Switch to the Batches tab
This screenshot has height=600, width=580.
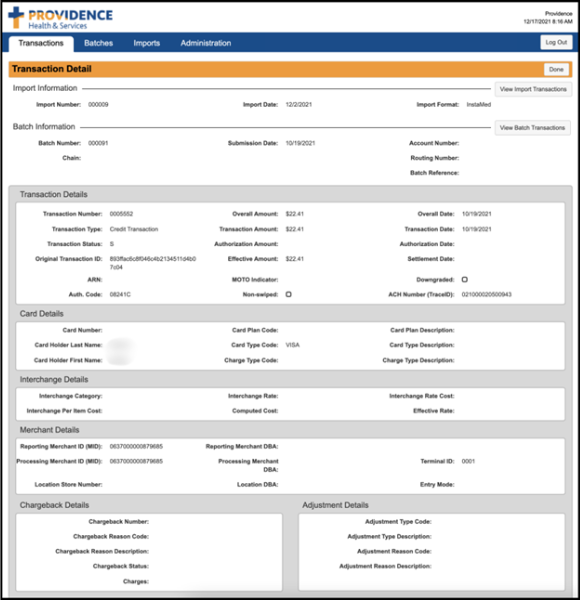98,43
